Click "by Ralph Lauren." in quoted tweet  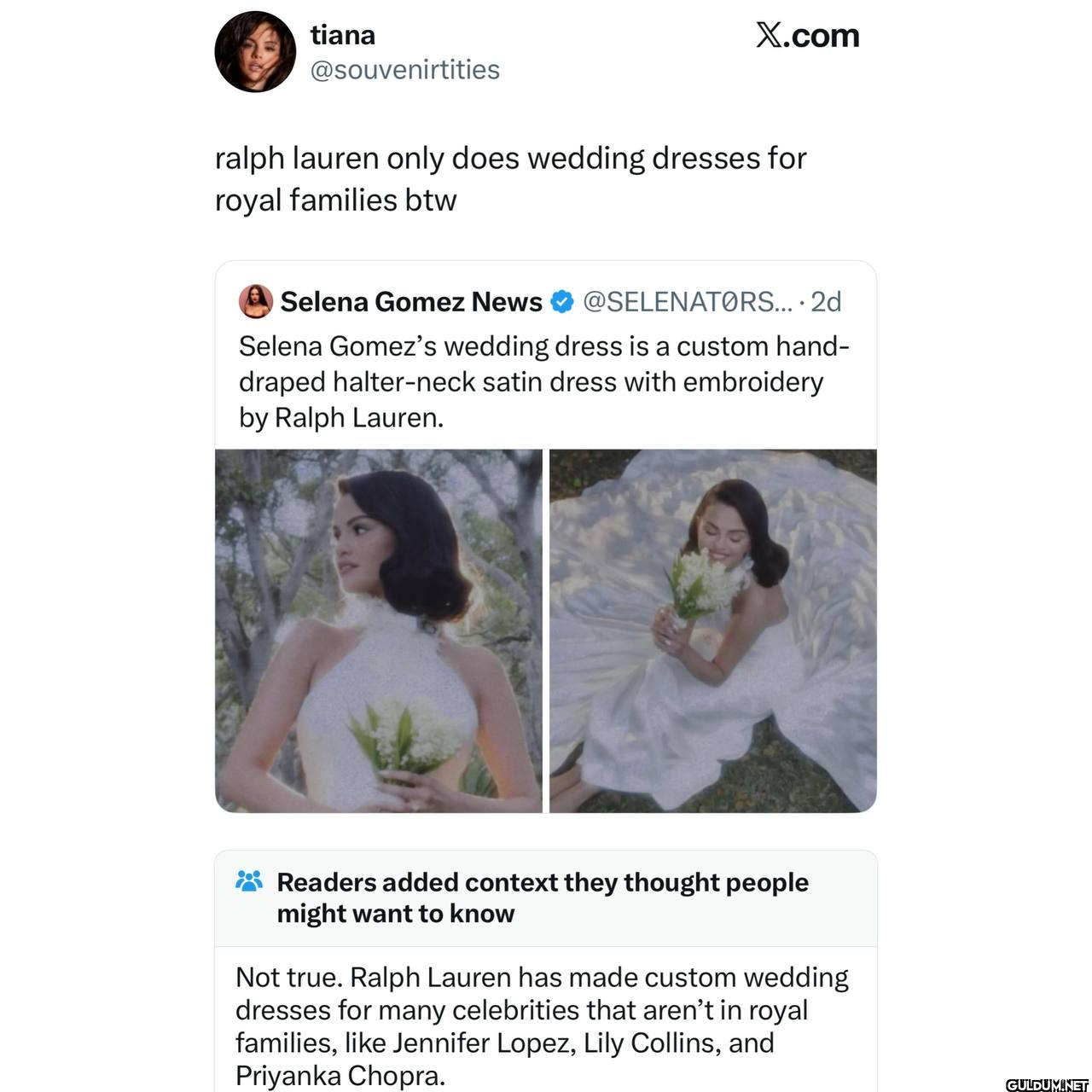(x=341, y=418)
